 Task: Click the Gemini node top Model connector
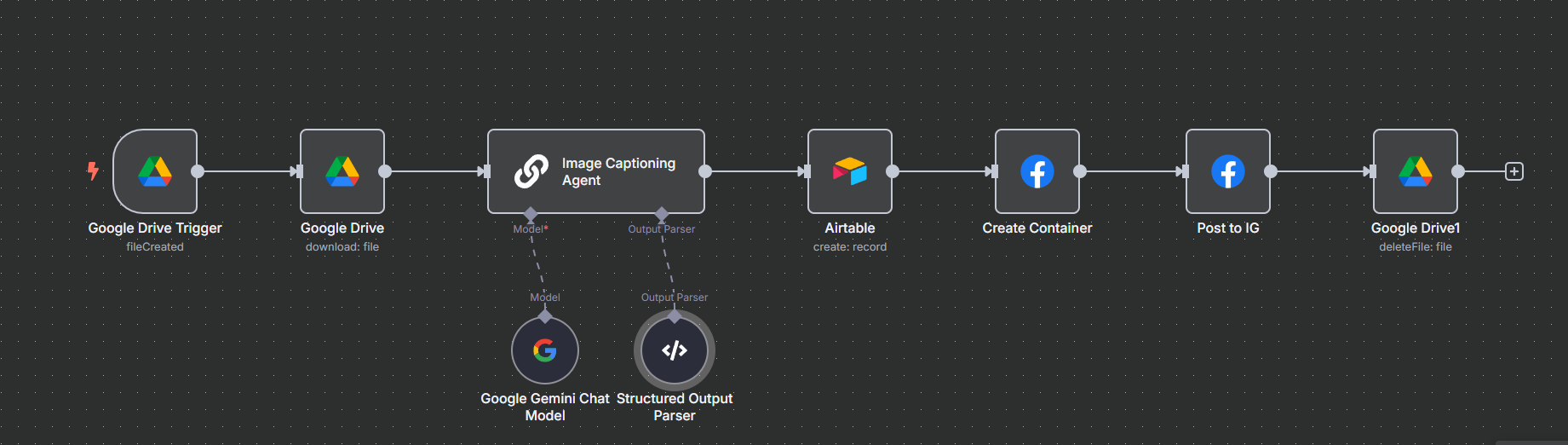point(545,316)
